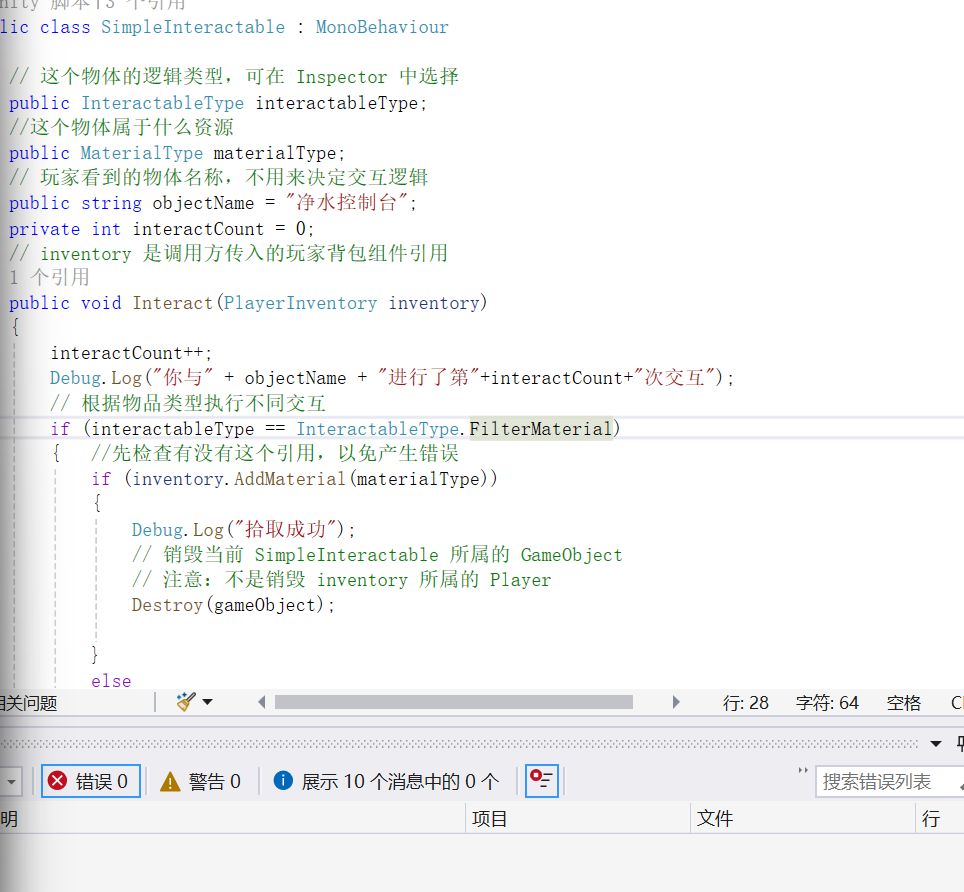Click the AddMaterial method call
The image size is (964, 892).
(x=290, y=478)
